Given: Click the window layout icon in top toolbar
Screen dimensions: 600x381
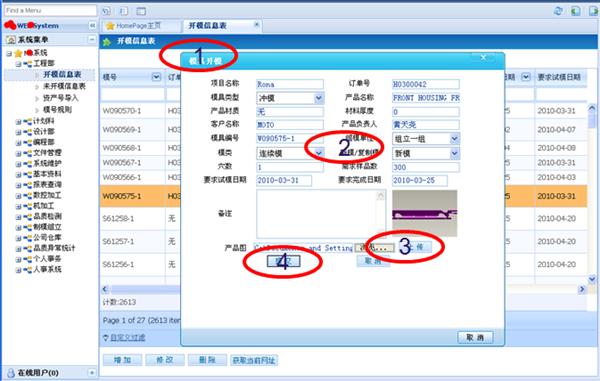Looking at the screenshot, I should (141, 11).
